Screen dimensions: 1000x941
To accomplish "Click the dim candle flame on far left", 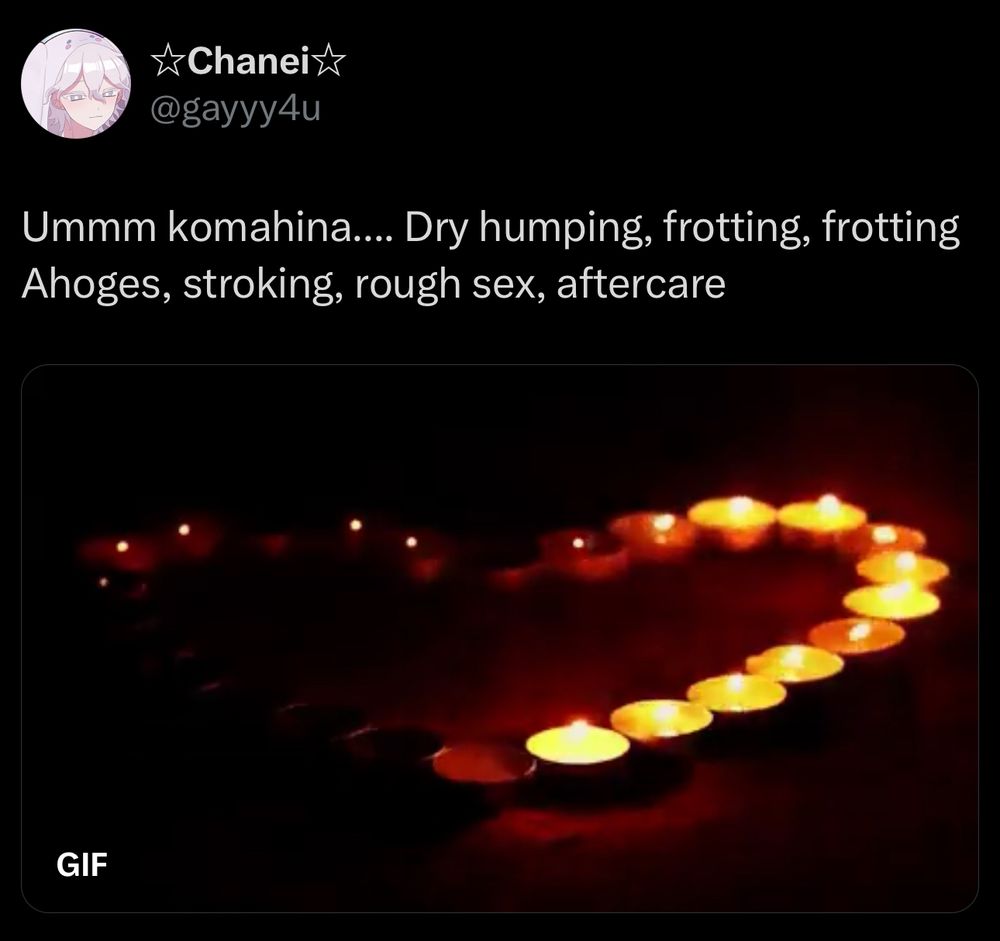I will (122, 547).
